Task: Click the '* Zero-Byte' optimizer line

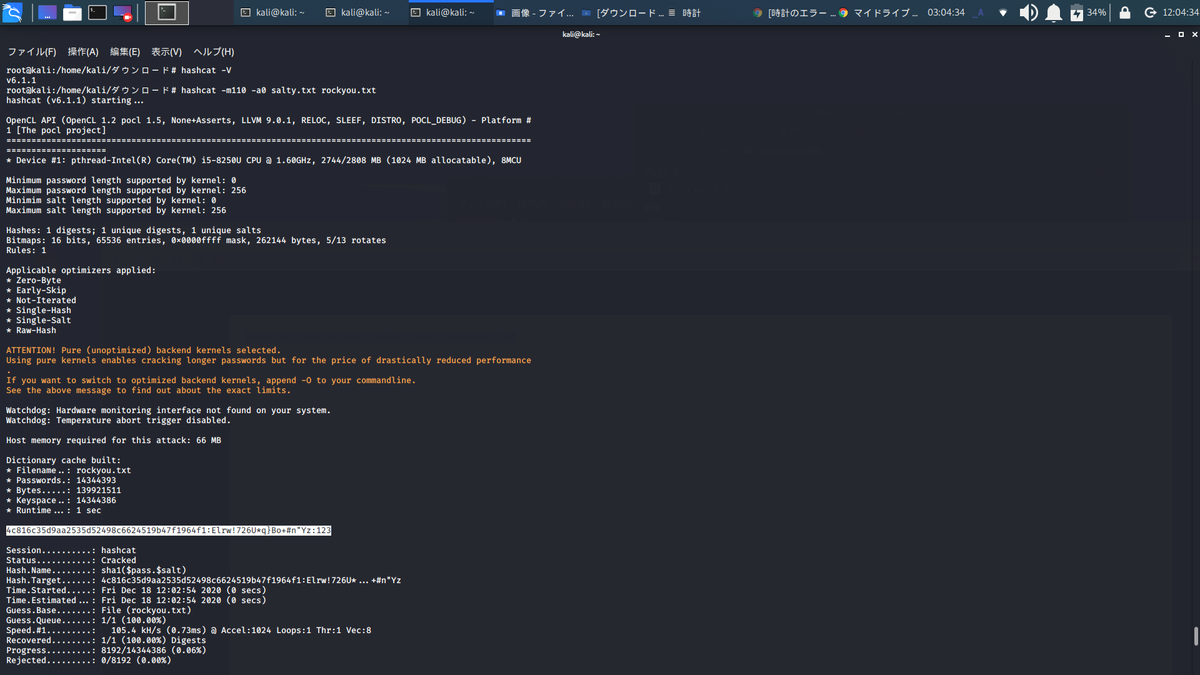Action: pos(34,280)
